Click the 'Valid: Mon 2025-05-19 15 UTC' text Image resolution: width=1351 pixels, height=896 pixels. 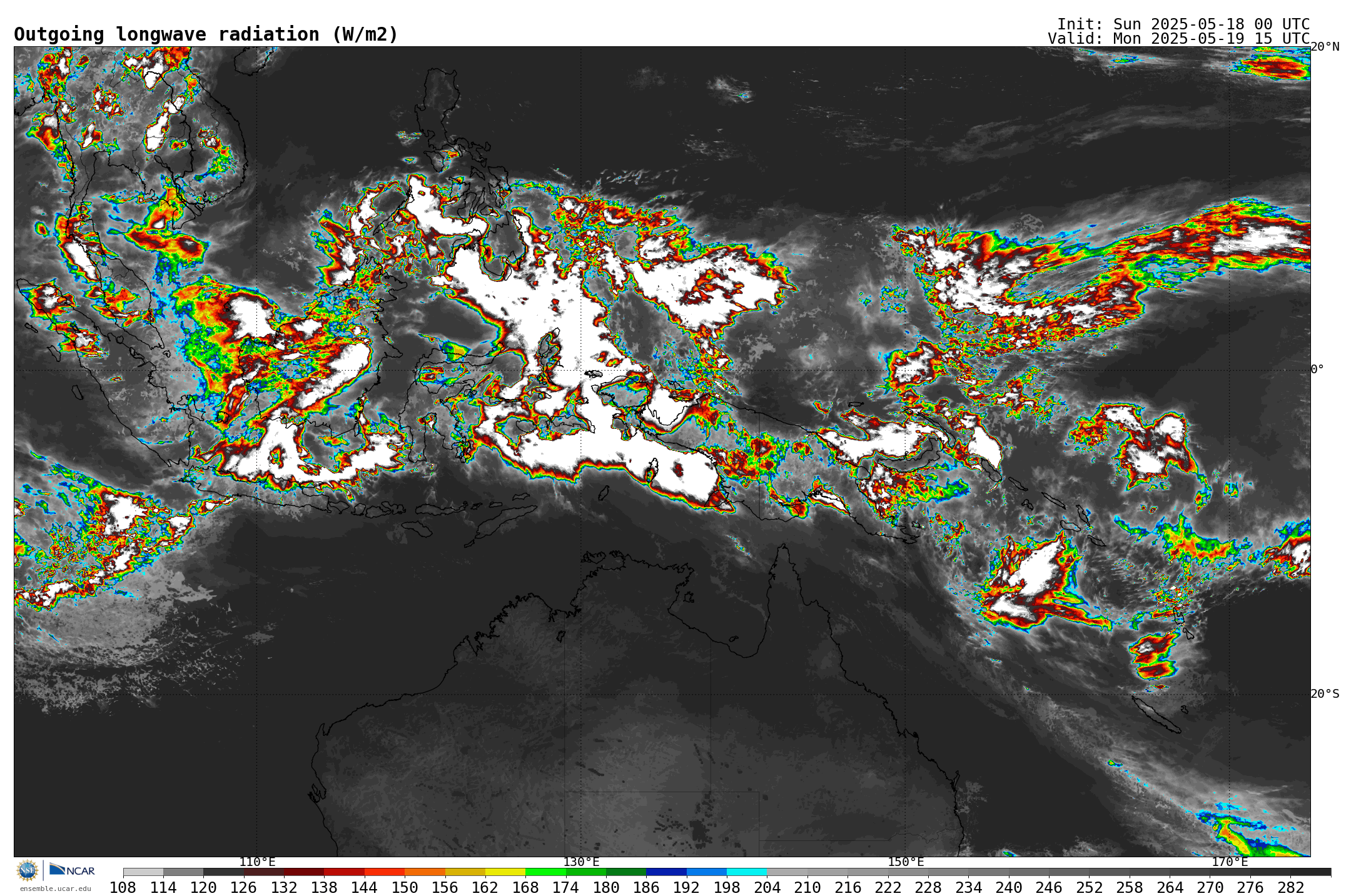point(1178,39)
